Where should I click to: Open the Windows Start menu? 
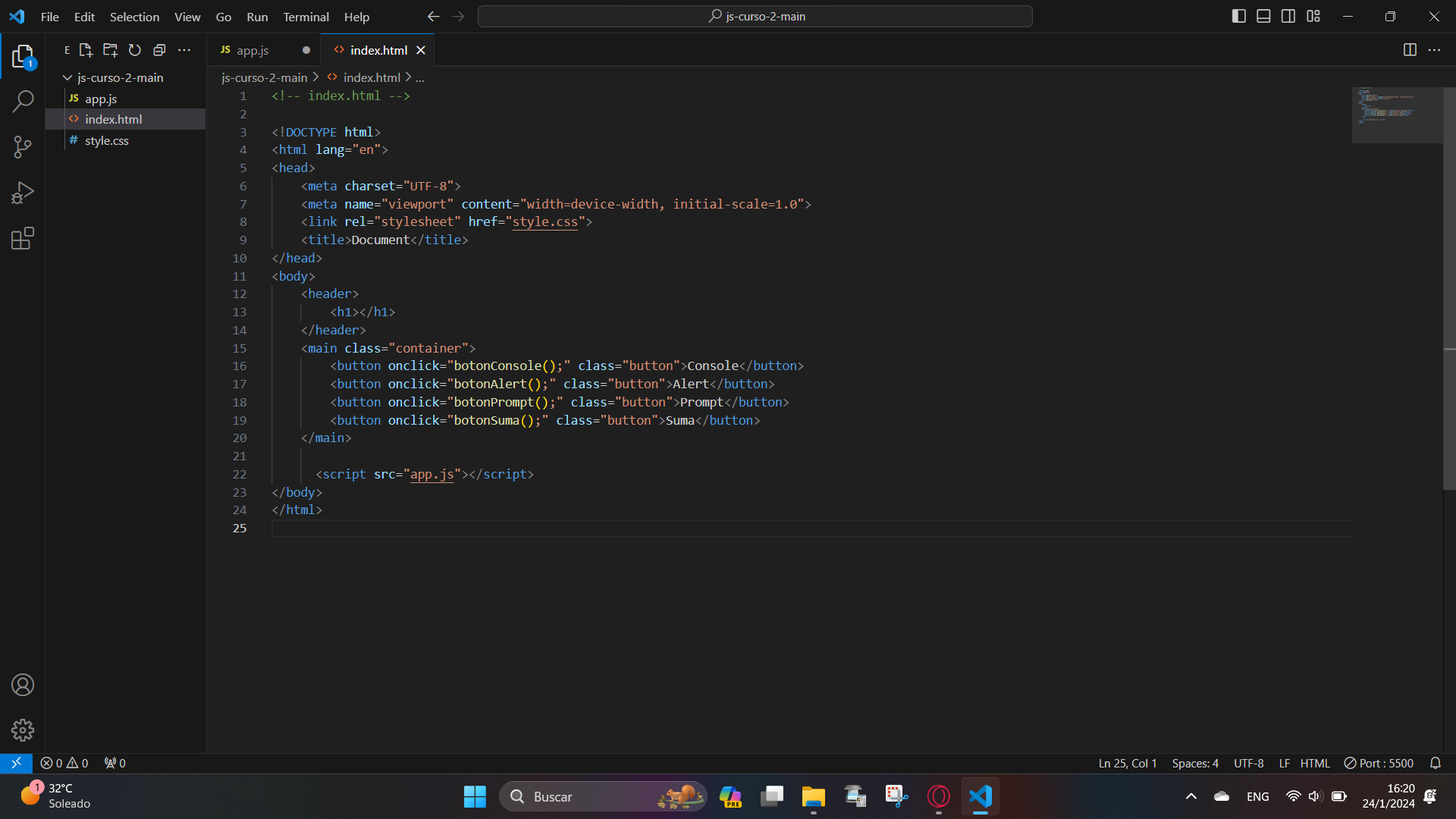pyautogui.click(x=475, y=796)
